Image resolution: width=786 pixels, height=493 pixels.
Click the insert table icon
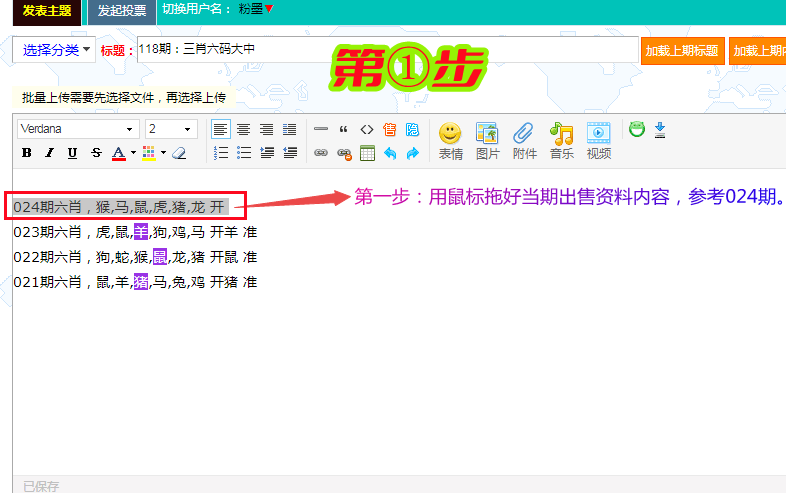(367, 153)
